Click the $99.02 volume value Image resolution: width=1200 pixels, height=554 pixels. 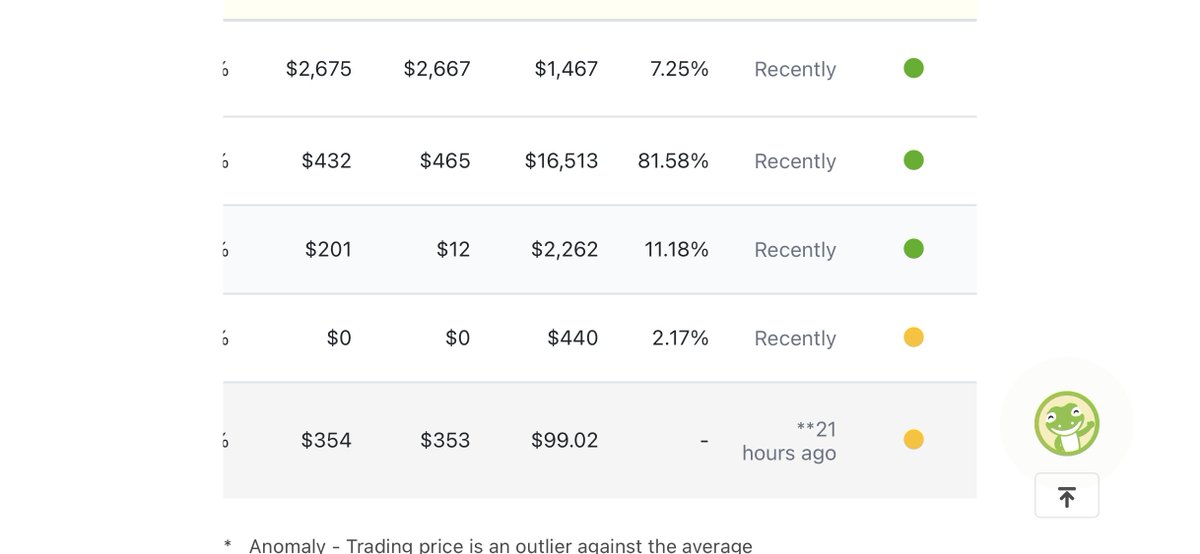click(x=564, y=440)
